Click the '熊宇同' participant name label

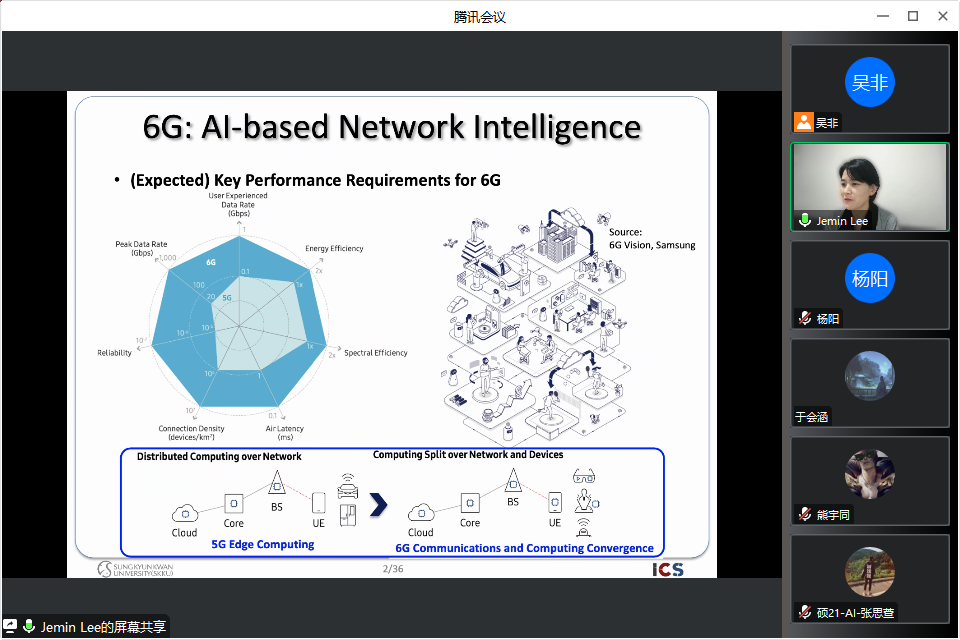[x=833, y=514]
